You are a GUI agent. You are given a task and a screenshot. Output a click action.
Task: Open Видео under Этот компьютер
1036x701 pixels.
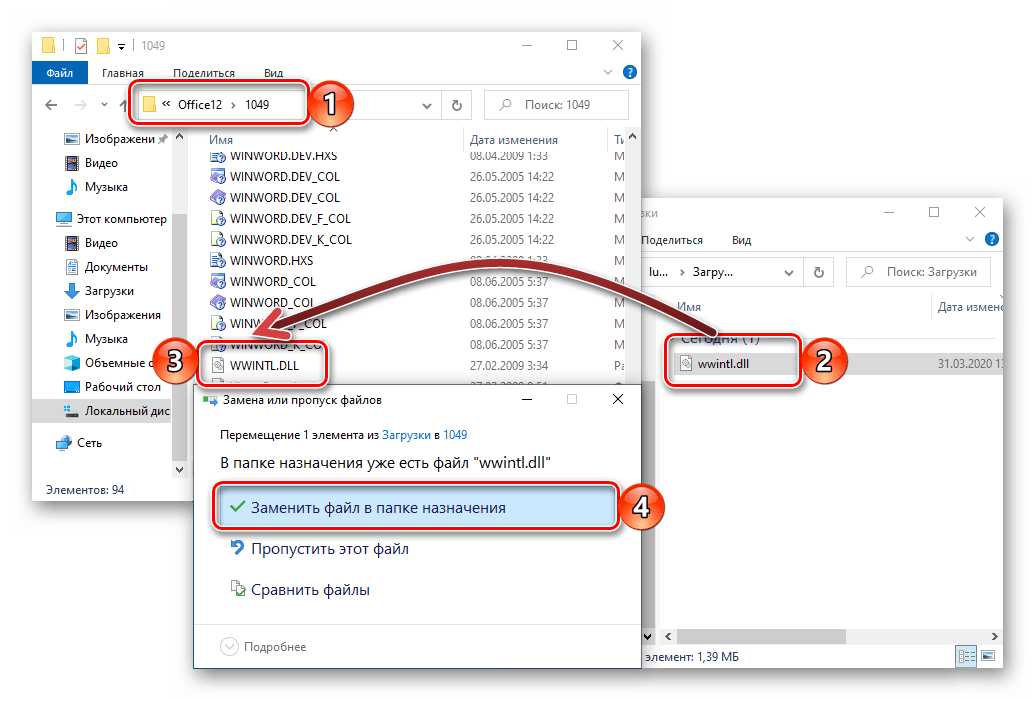[92, 242]
